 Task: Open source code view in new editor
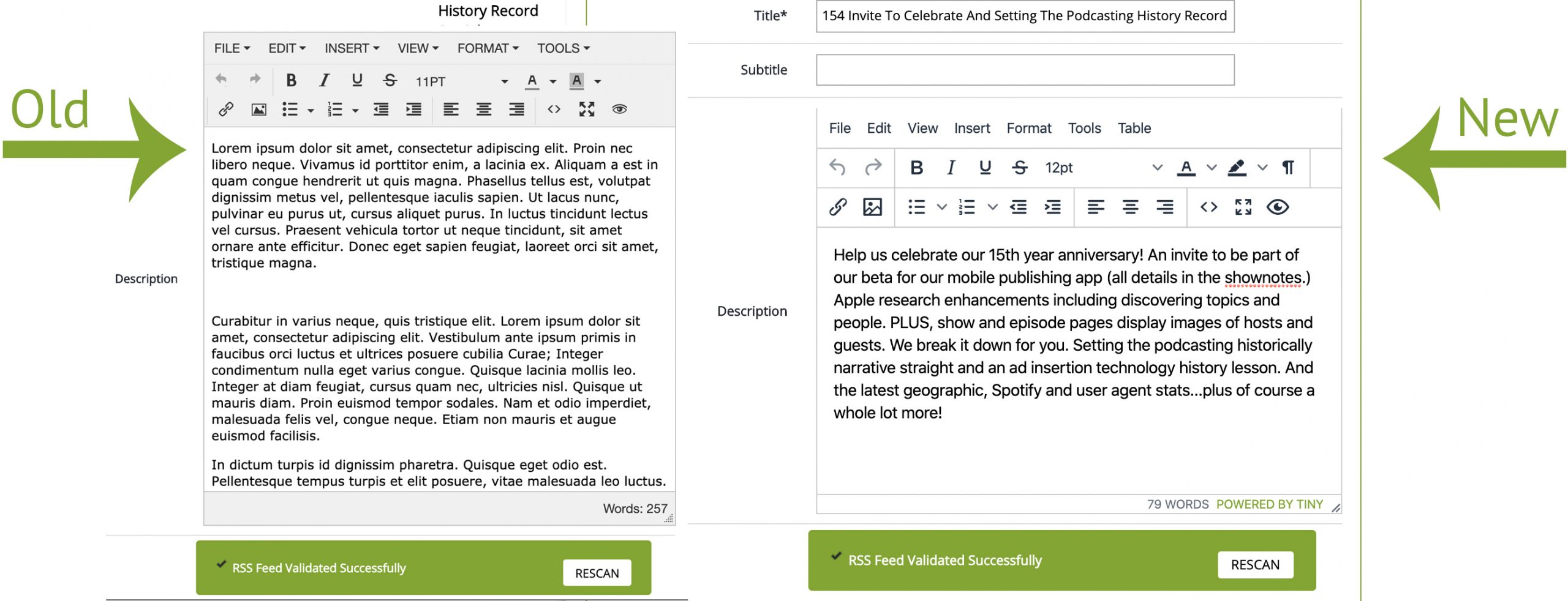[1208, 207]
